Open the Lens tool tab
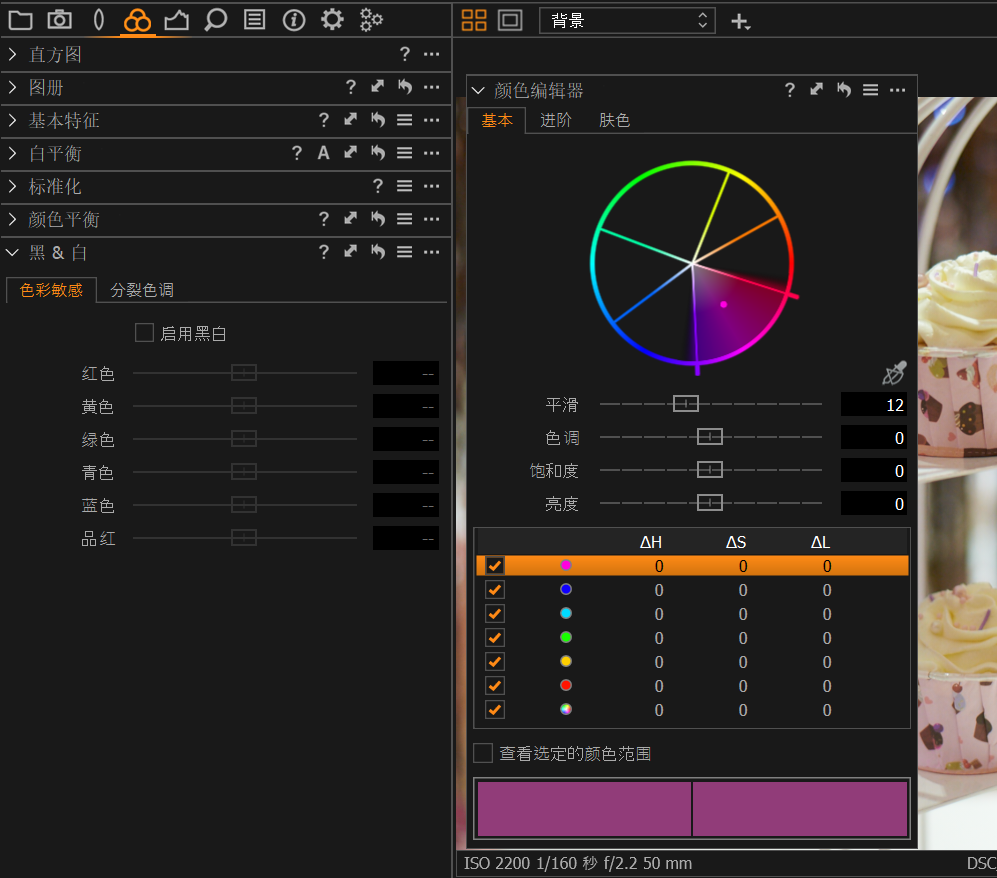The width and height of the screenshot is (997, 878). click(x=98, y=19)
